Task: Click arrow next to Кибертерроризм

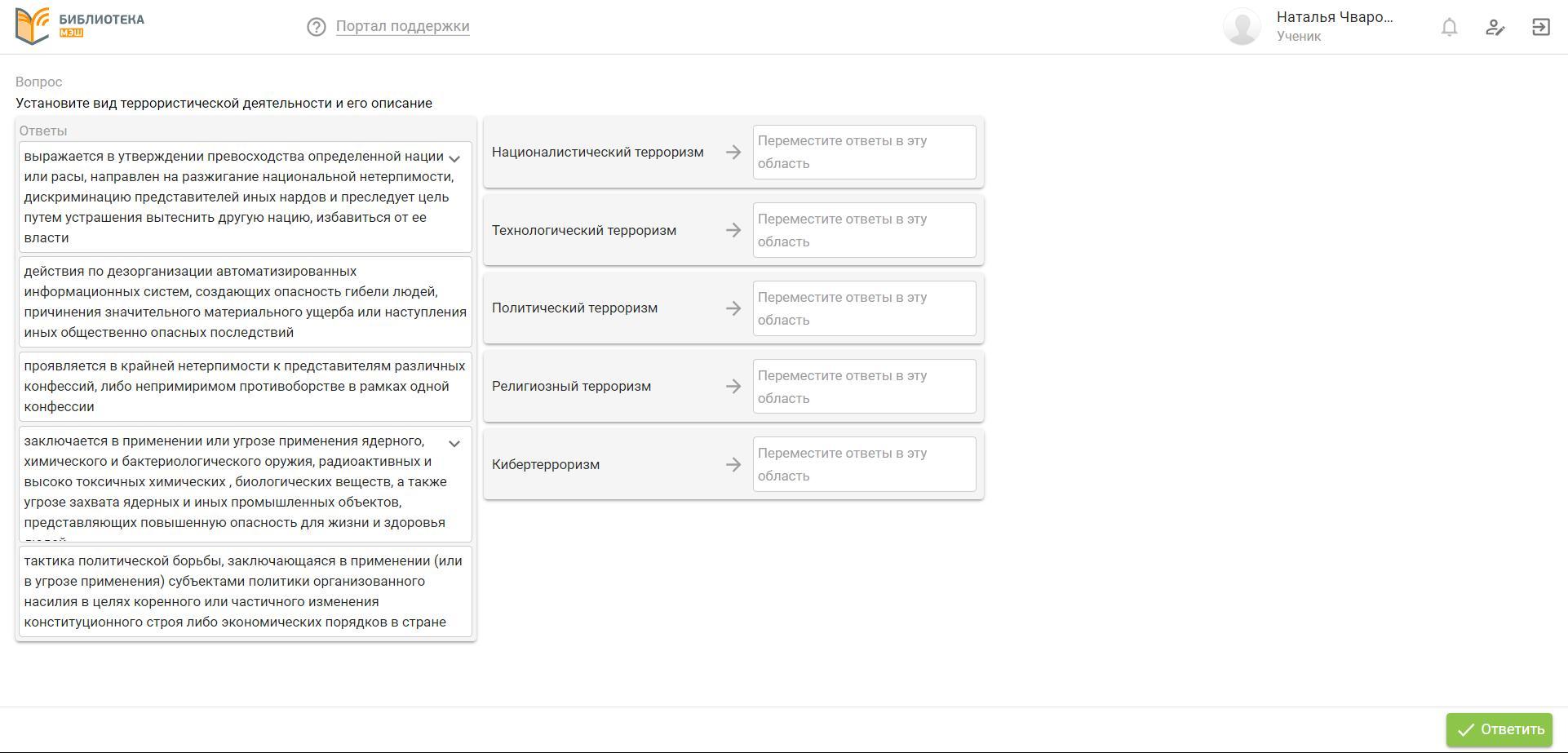Action: (733, 465)
